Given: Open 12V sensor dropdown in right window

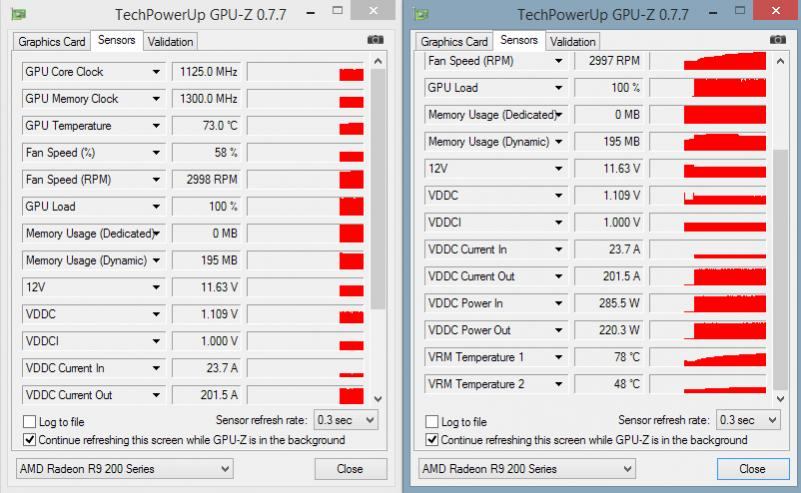Looking at the screenshot, I should pyautogui.click(x=558, y=169).
